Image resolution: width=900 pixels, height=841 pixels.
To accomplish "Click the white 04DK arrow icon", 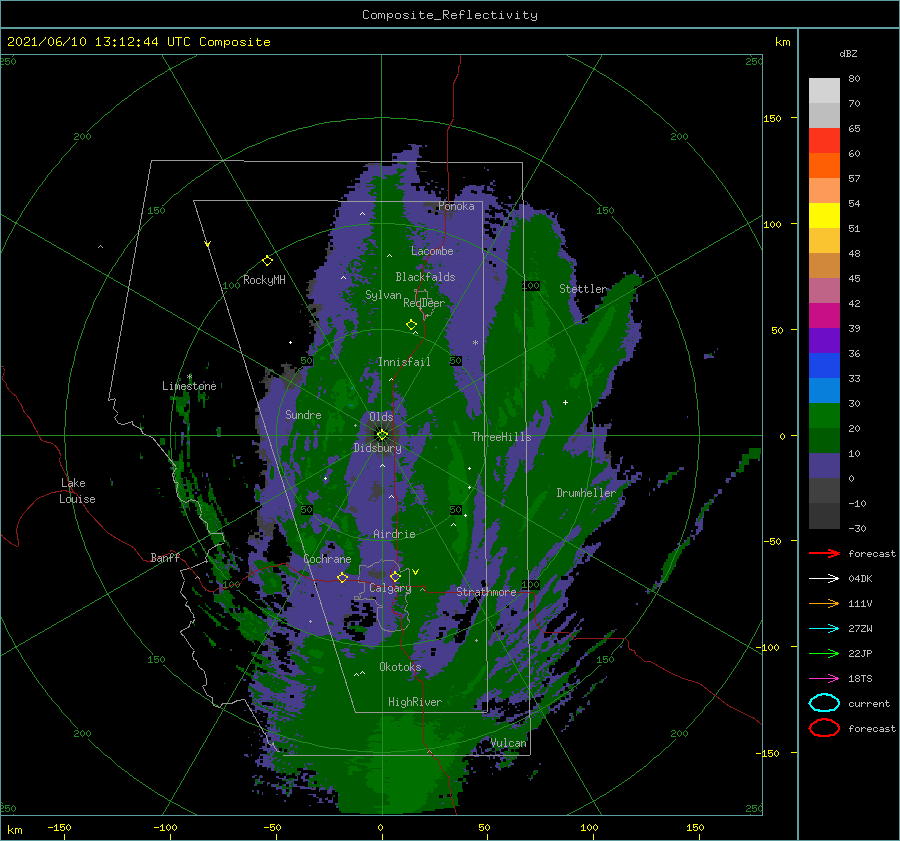I will pyautogui.click(x=824, y=578).
